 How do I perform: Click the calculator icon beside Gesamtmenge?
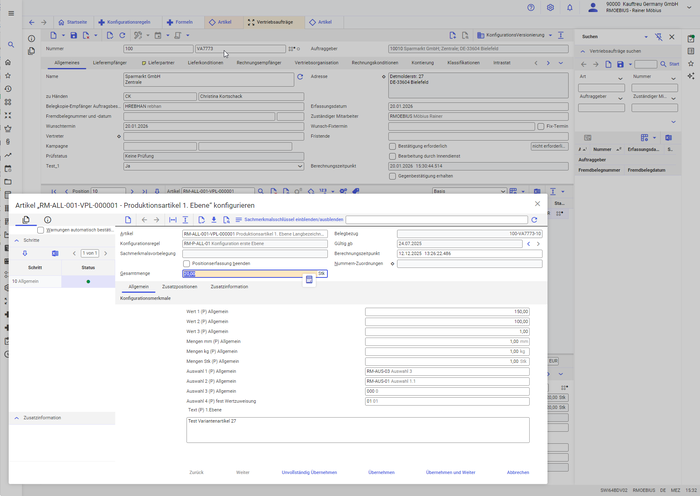(310, 280)
